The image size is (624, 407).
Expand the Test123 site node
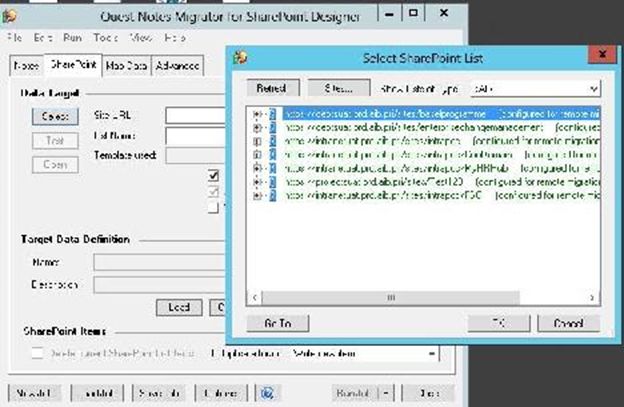[x=257, y=182]
